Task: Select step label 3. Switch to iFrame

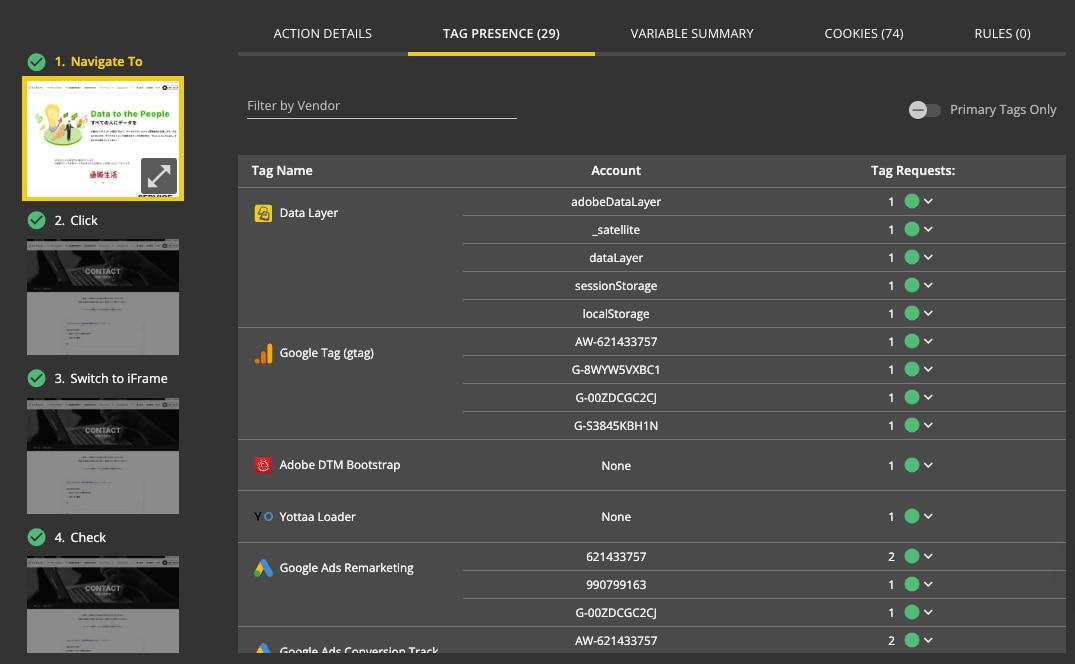Action: click(x=111, y=379)
